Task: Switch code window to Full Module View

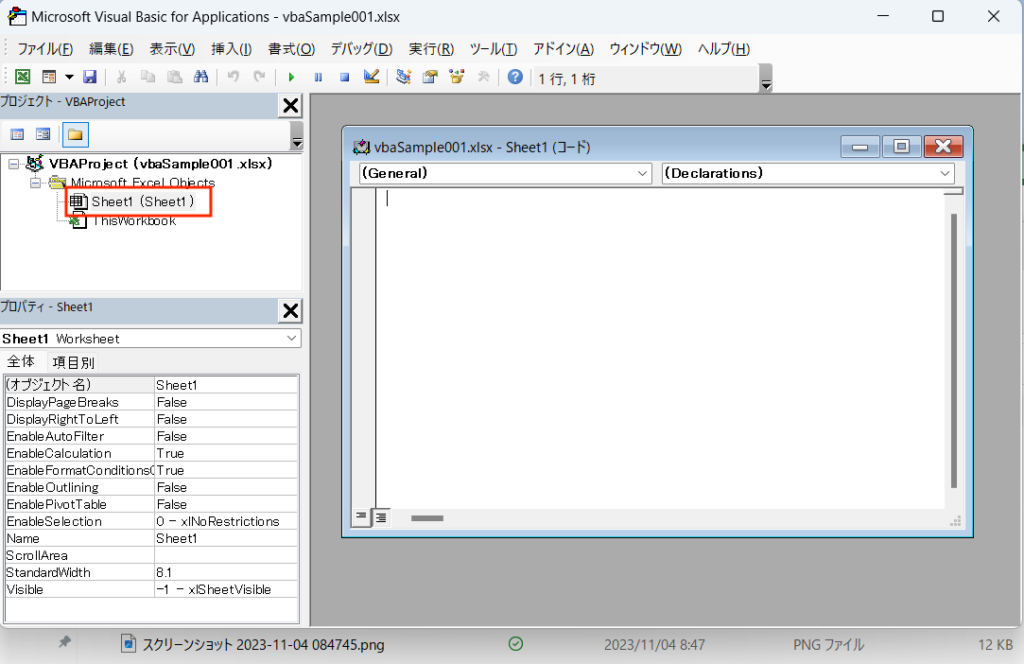Action: [x=381, y=518]
